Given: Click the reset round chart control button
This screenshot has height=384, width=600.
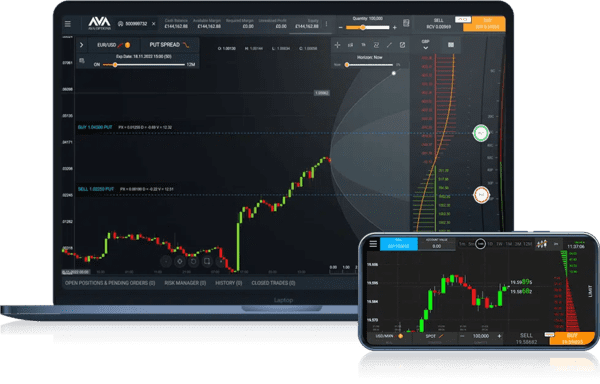Looking at the screenshot, I should coord(193,262).
